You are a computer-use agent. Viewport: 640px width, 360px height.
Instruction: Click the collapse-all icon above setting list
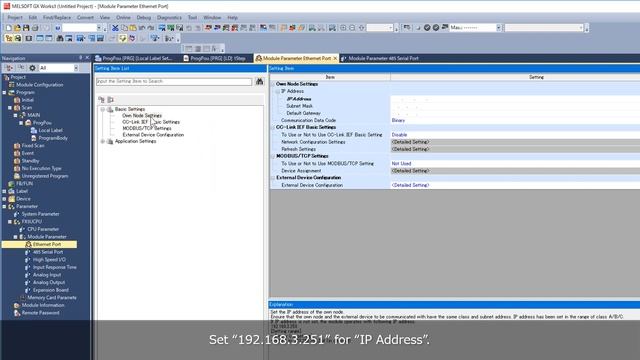(110, 100)
